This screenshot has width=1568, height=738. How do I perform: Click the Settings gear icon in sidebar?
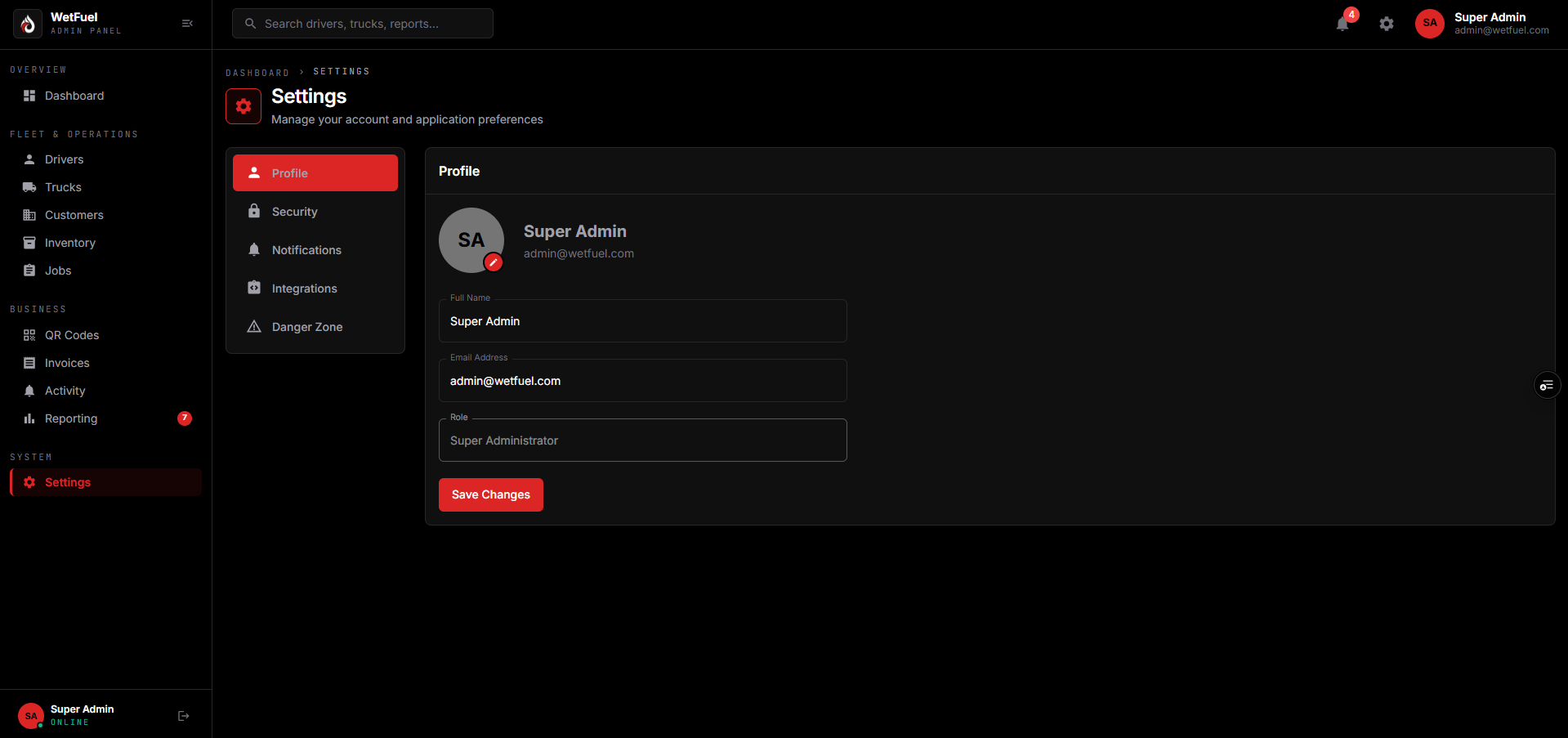tap(29, 482)
